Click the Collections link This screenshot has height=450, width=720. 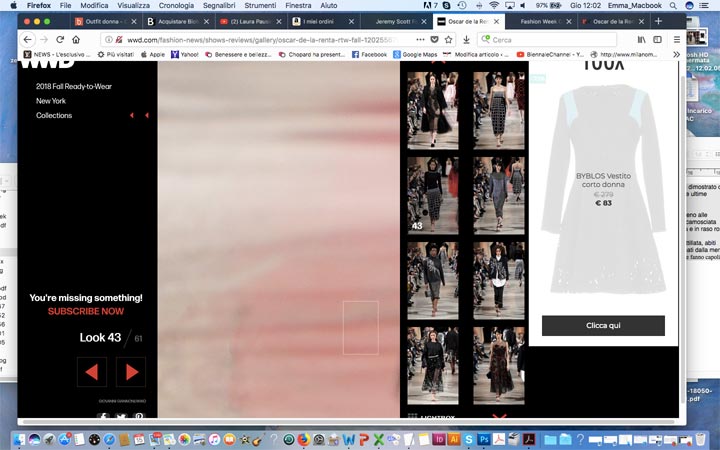click(54, 116)
